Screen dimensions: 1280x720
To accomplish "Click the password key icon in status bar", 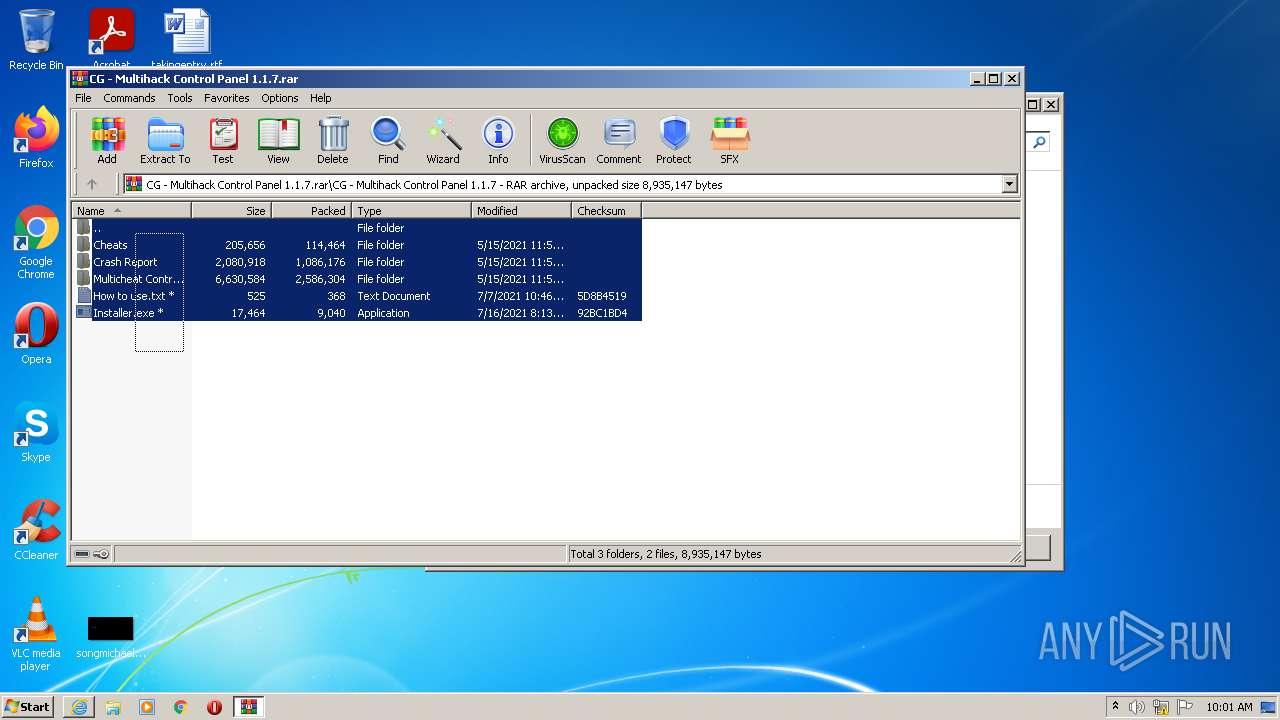I will pos(101,554).
